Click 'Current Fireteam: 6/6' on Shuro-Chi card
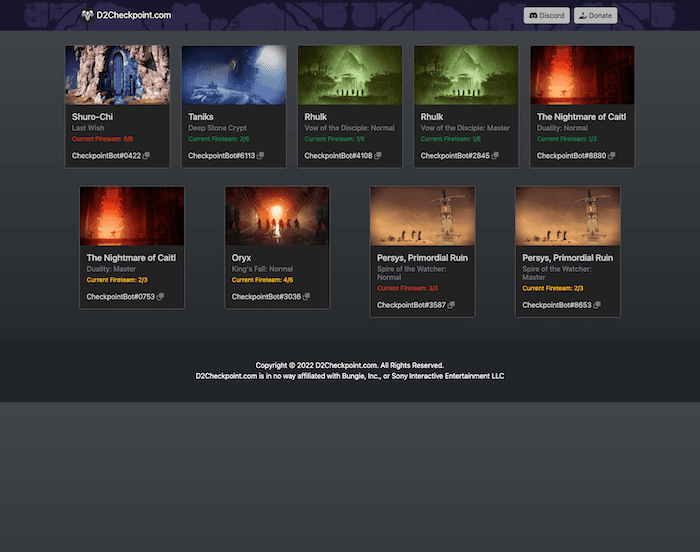 click(103, 139)
